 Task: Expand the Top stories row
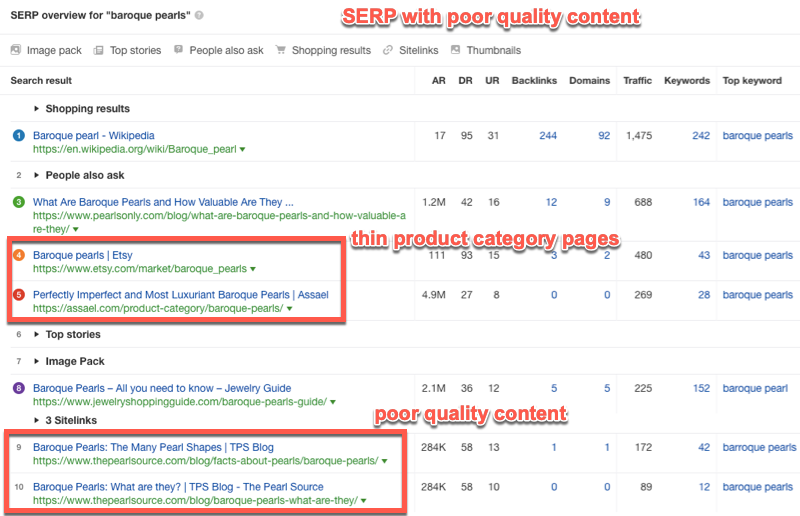pyautogui.click(x=38, y=335)
